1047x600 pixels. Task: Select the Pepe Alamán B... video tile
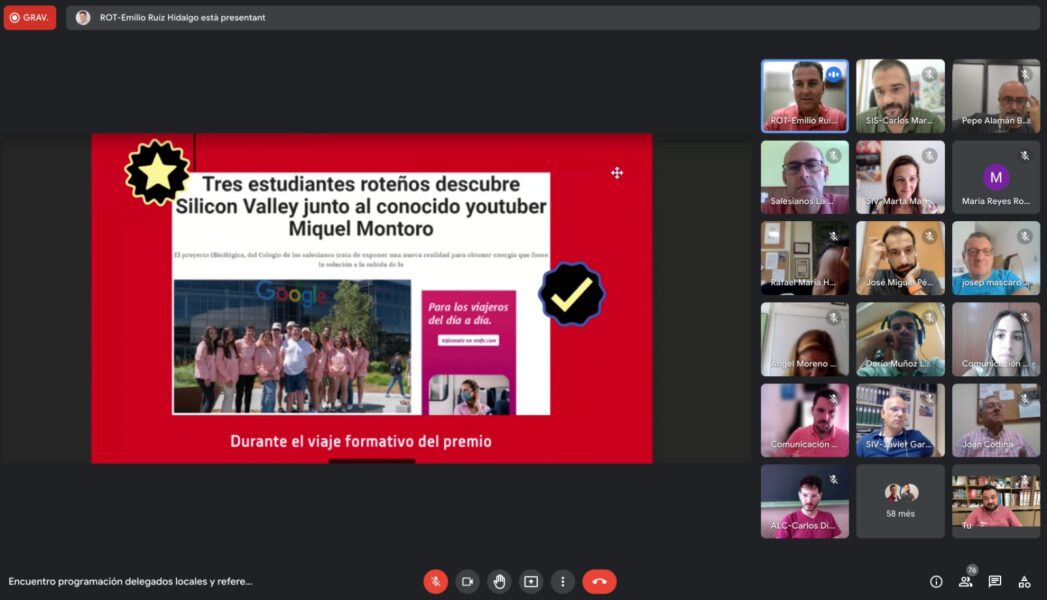click(996, 96)
